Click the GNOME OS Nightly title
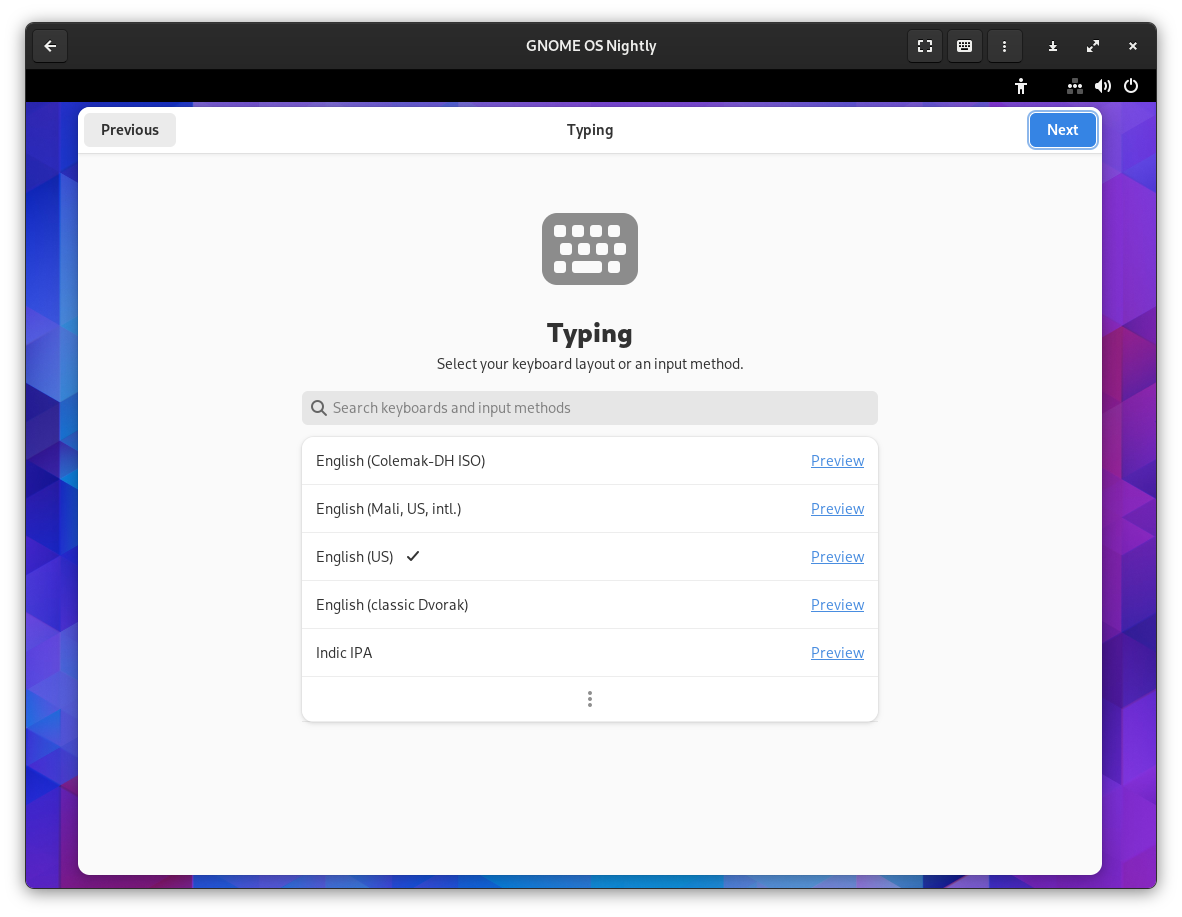Viewport: 1182px width, 917px height. [590, 46]
